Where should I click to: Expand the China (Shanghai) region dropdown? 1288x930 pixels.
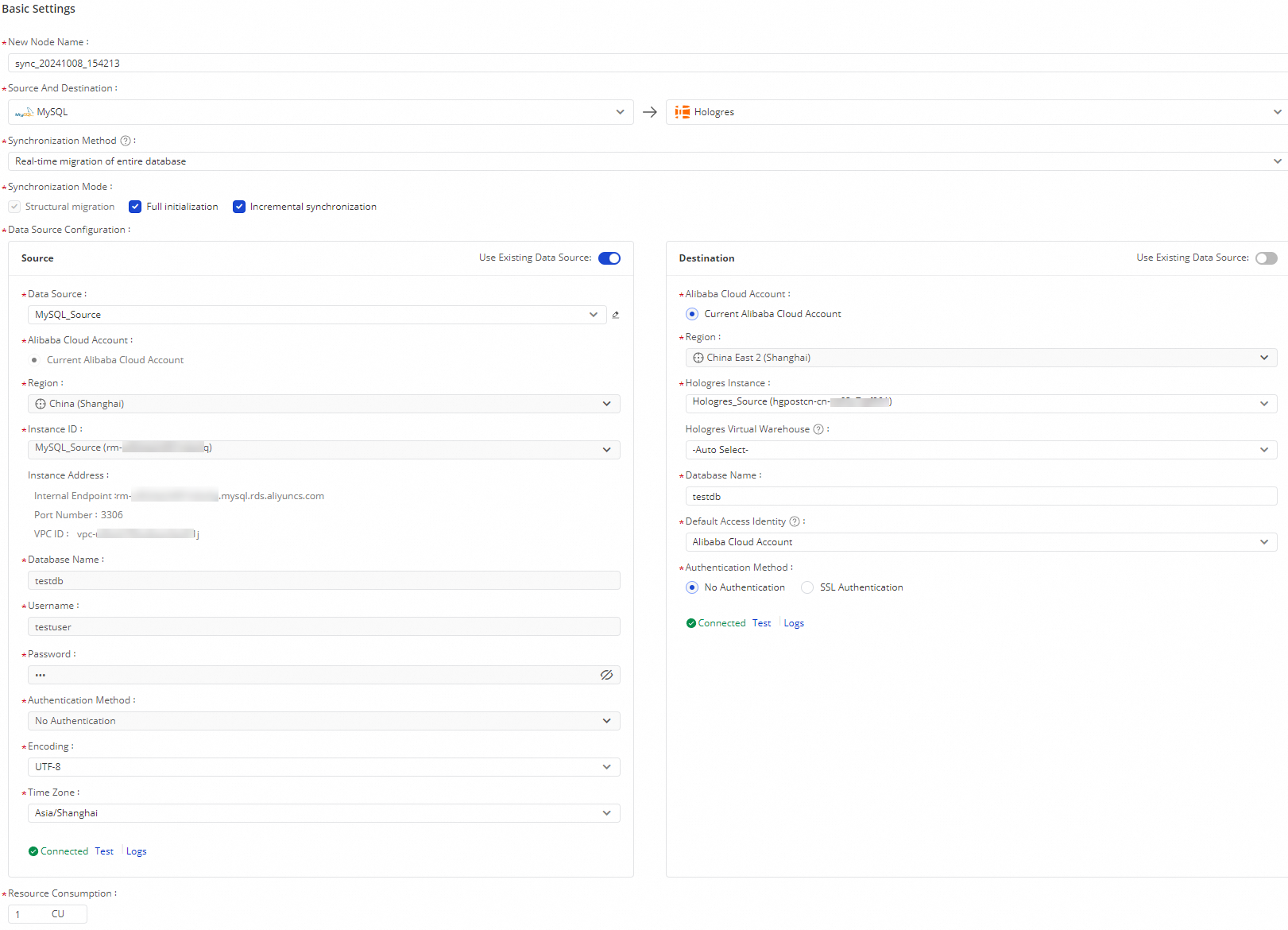(x=324, y=404)
